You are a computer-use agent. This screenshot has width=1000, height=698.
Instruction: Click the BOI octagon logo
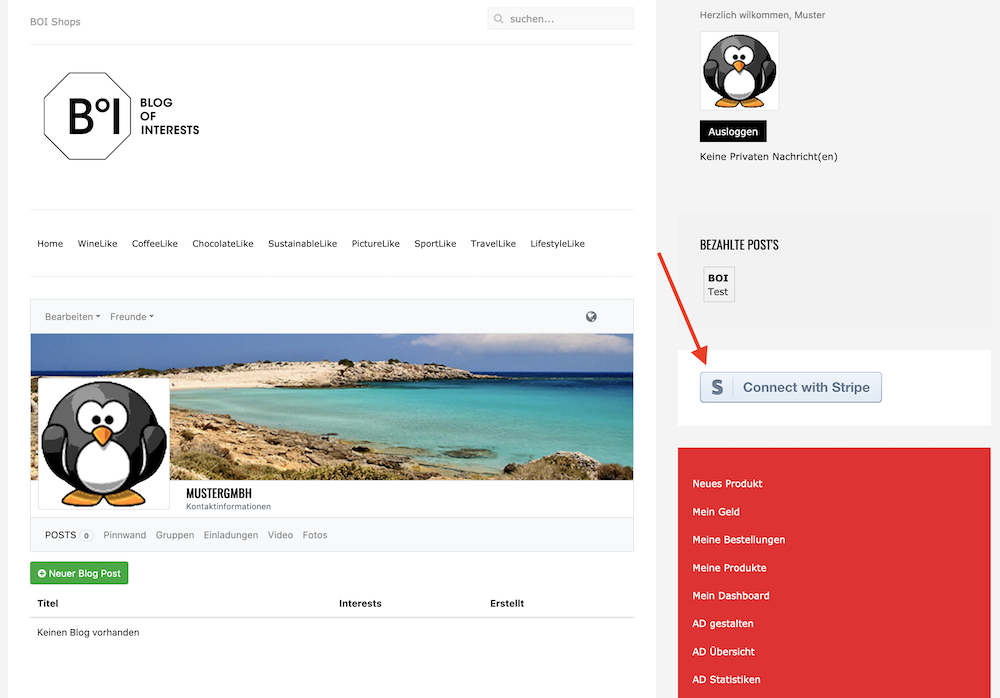(87, 117)
